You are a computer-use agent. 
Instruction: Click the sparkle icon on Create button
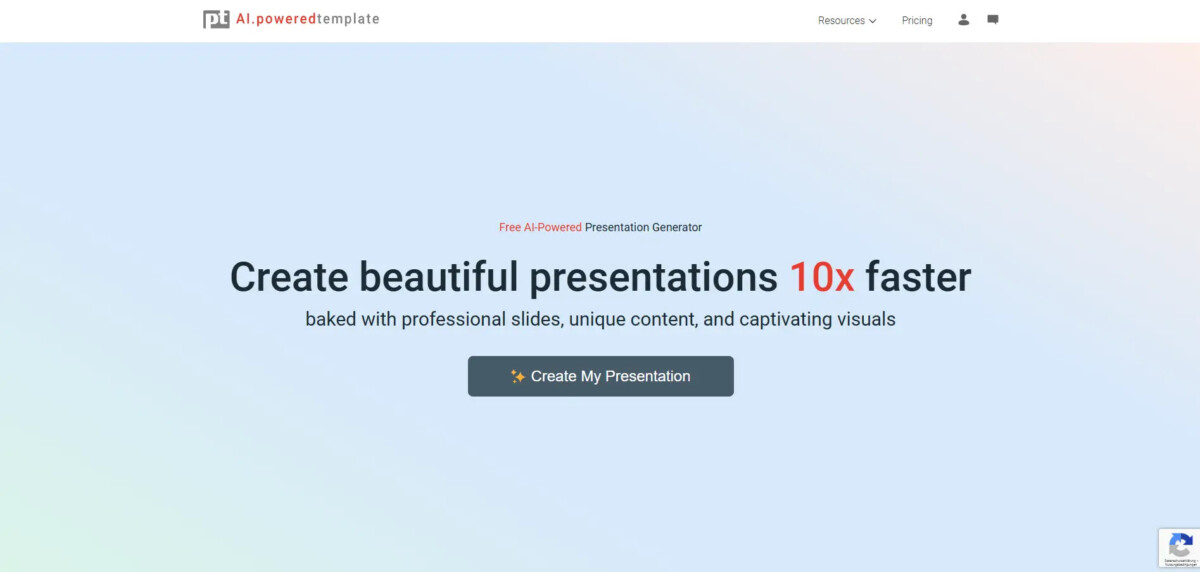(517, 376)
